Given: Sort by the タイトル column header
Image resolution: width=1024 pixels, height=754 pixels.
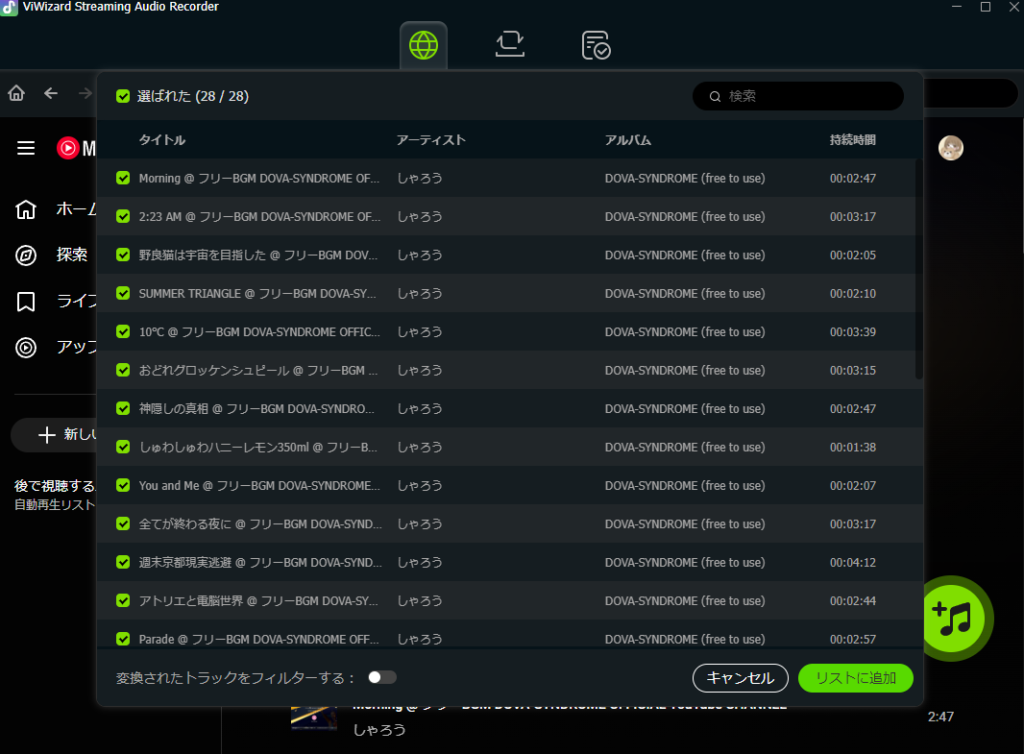Looking at the screenshot, I should 162,140.
